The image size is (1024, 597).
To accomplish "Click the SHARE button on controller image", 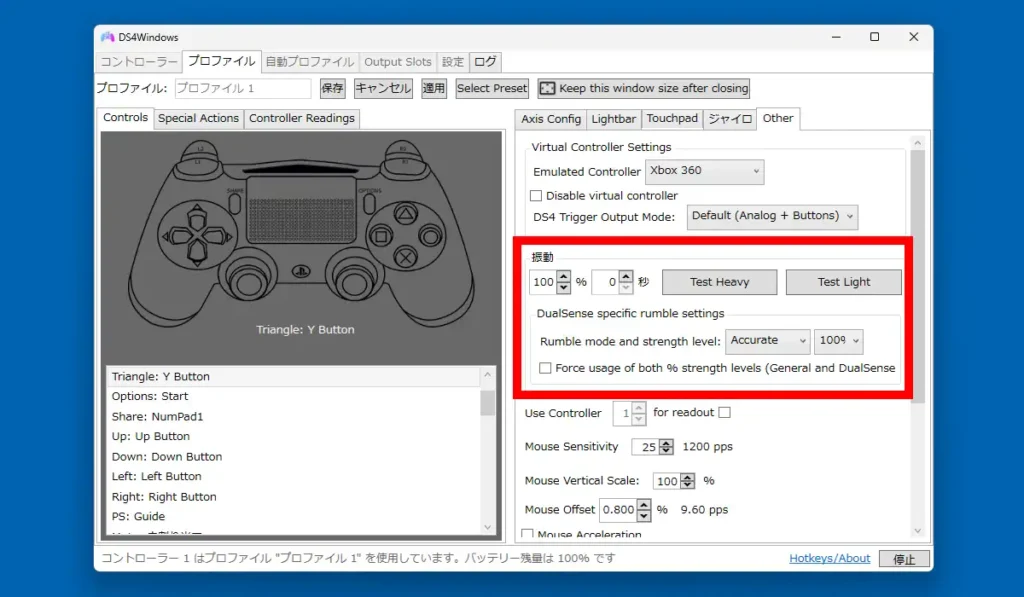I will 234,202.
